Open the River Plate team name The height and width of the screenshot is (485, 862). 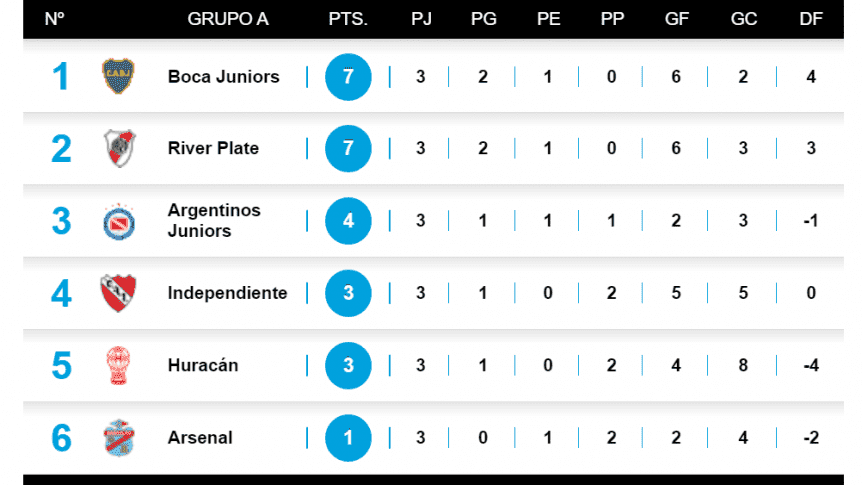tap(213, 148)
